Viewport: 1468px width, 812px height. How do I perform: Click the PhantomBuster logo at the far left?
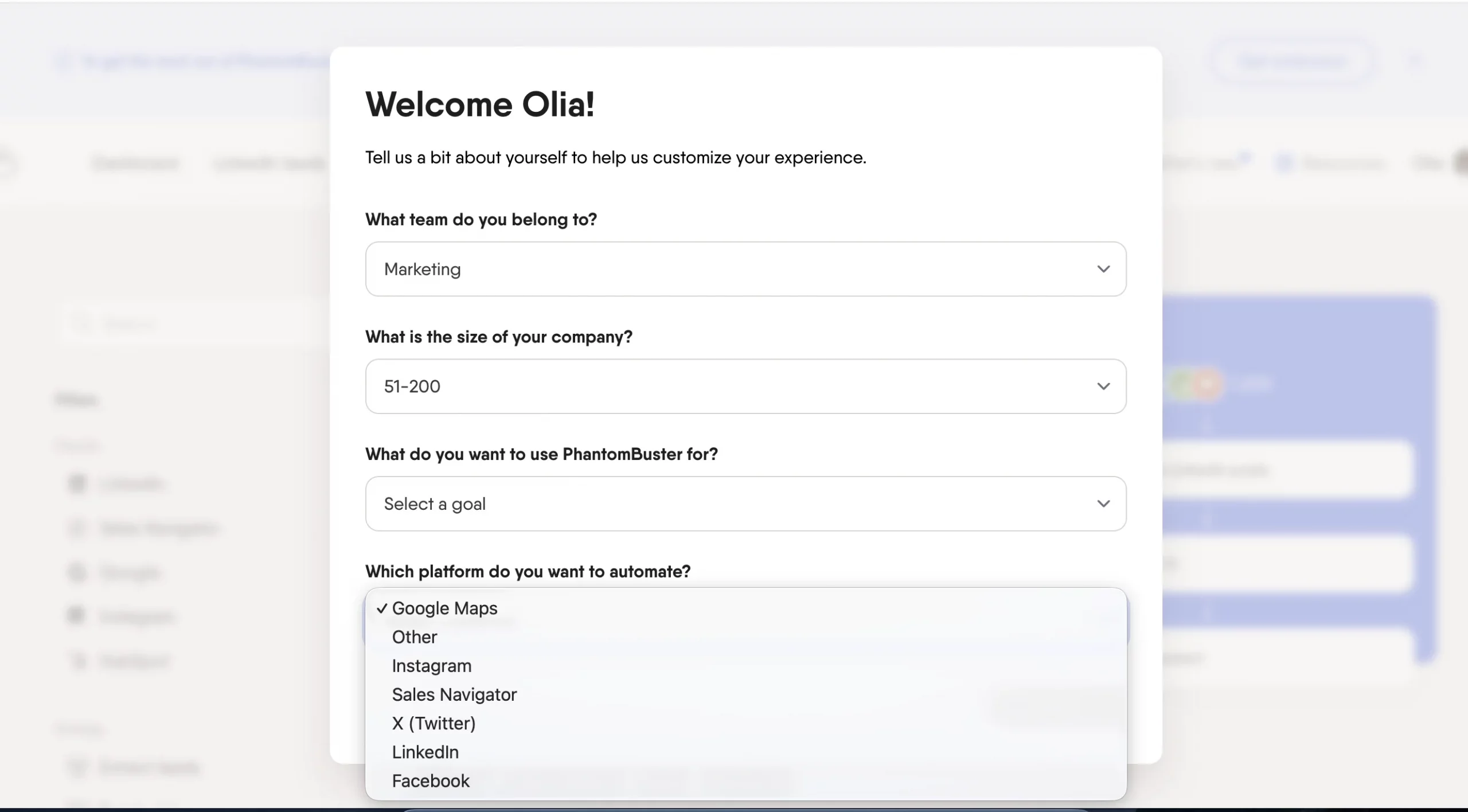(x=9, y=162)
